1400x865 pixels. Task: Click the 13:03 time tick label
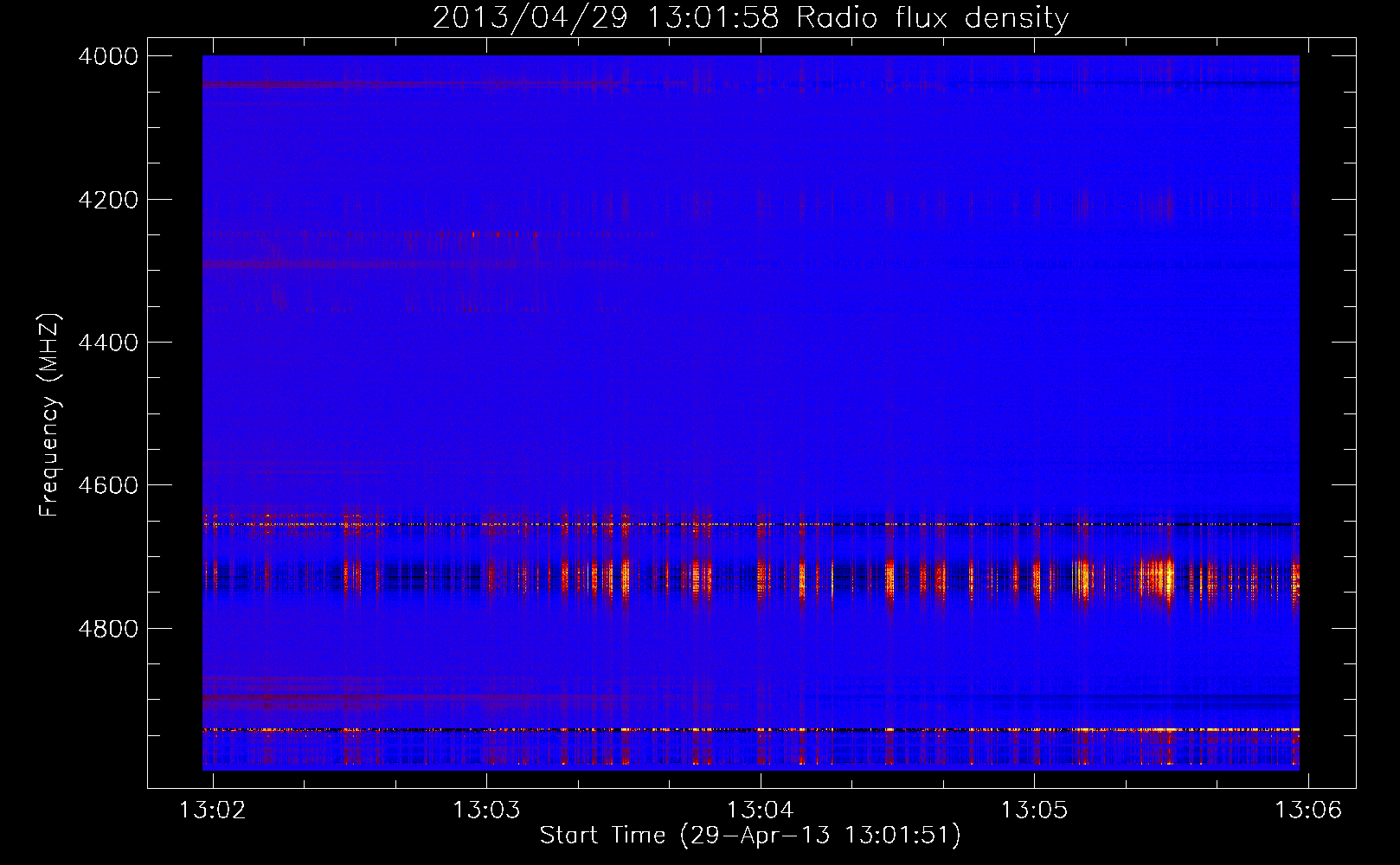coord(486,810)
